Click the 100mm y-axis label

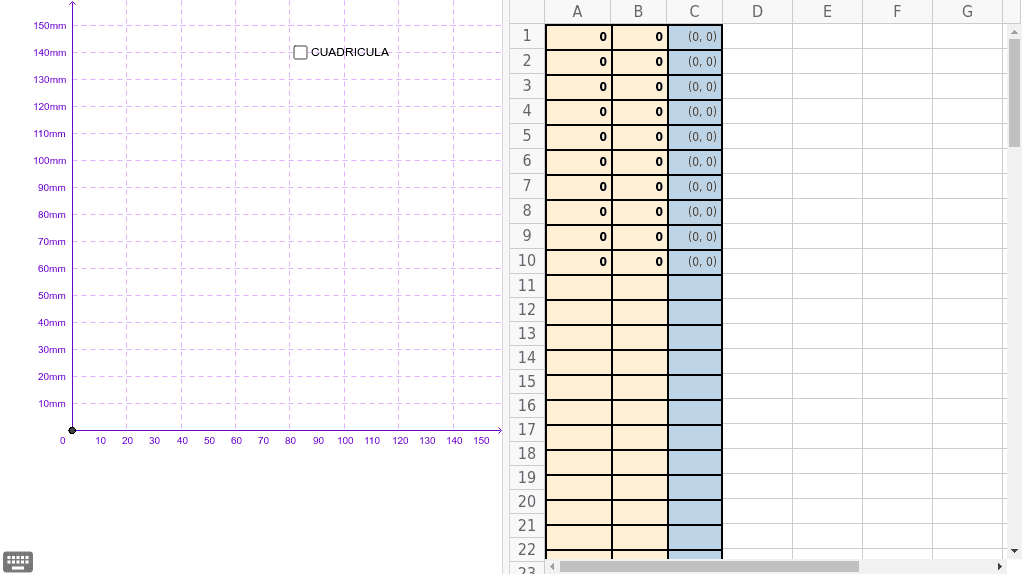click(50, 161)
